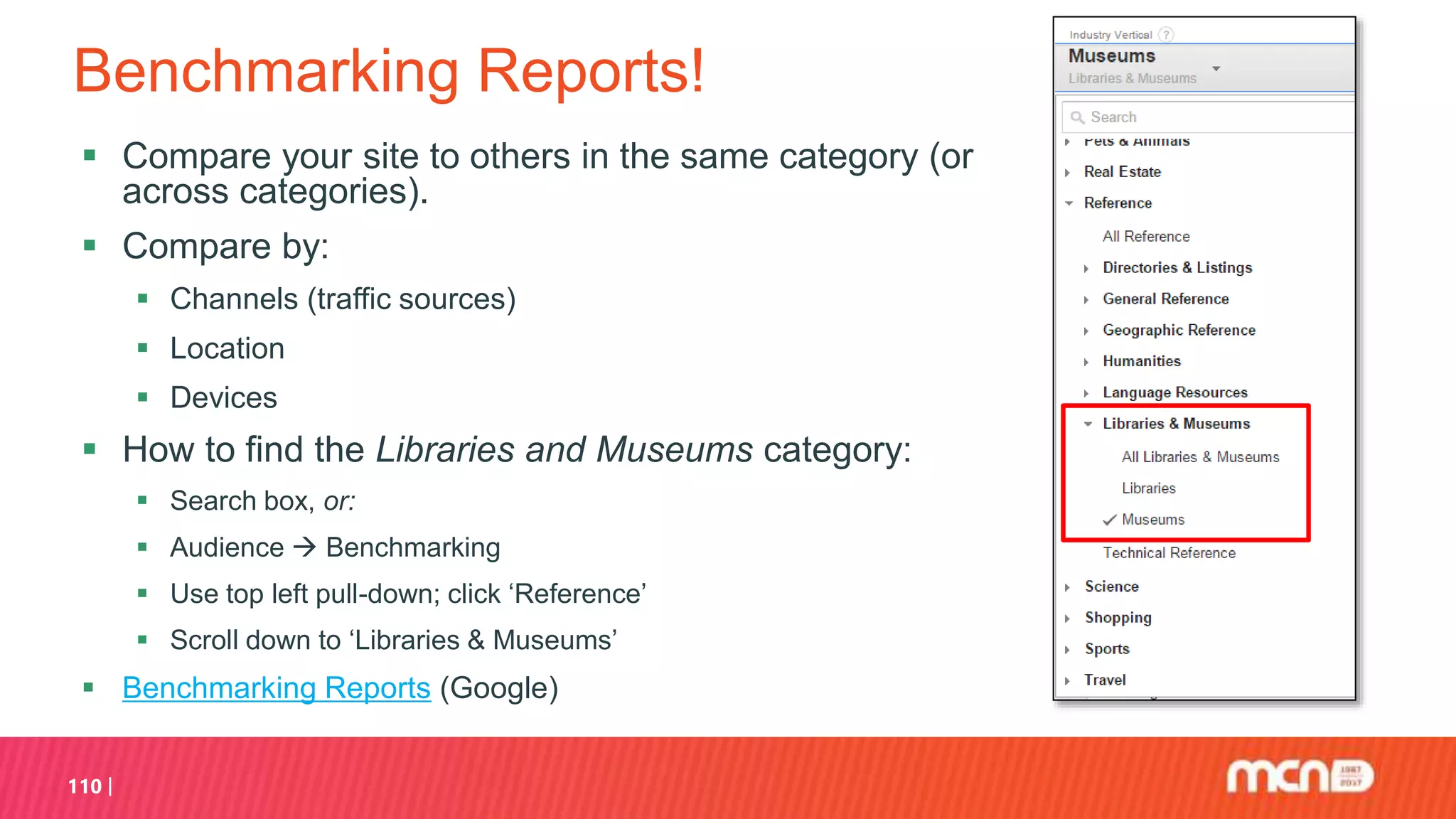Expand the Shopping category arrow

1068,619
